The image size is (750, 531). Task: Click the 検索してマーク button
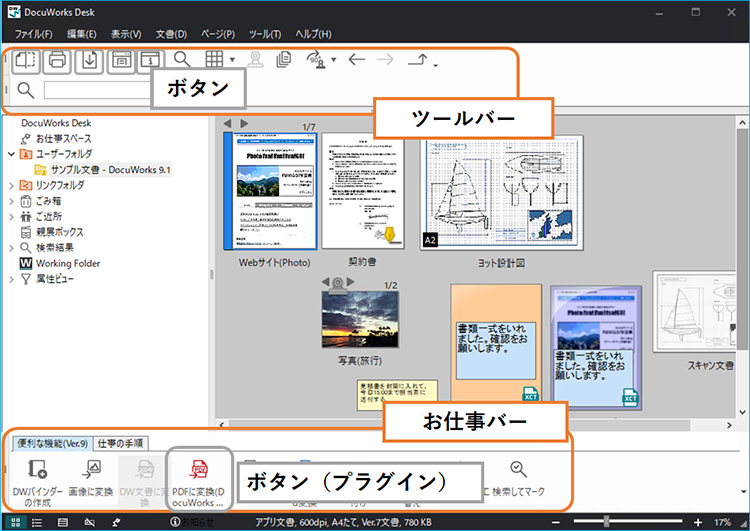coord(518,478)
